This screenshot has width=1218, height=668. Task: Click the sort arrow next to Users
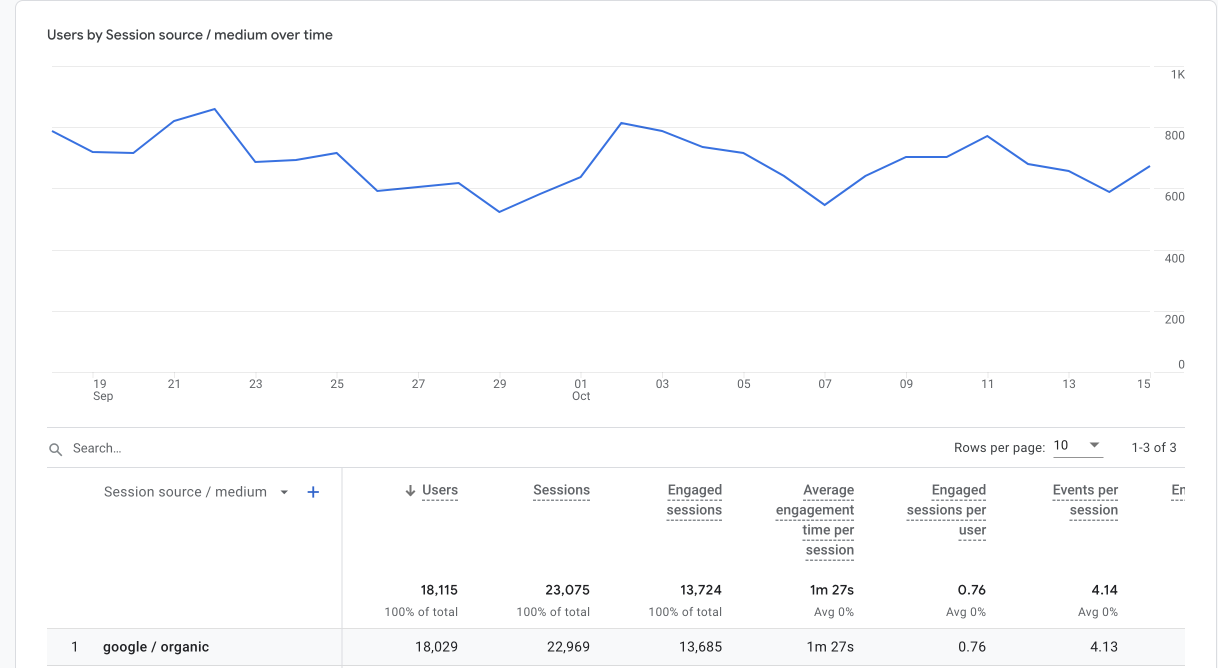point(410,491)
